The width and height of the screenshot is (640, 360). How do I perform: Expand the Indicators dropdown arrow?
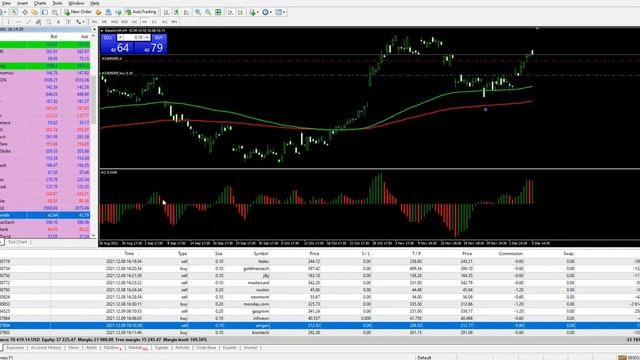pos(258,12)
